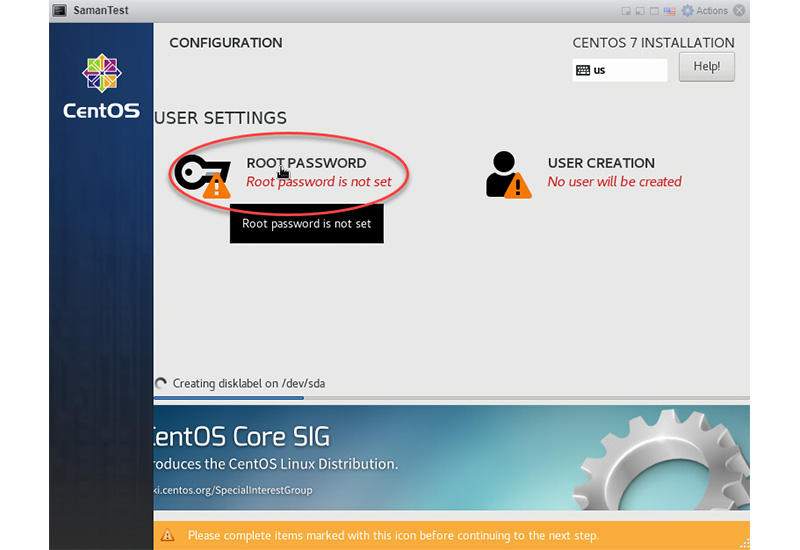Click the SamanTest console window icon
The width and height of the screenshot is (800, 550).
(59, 11)
